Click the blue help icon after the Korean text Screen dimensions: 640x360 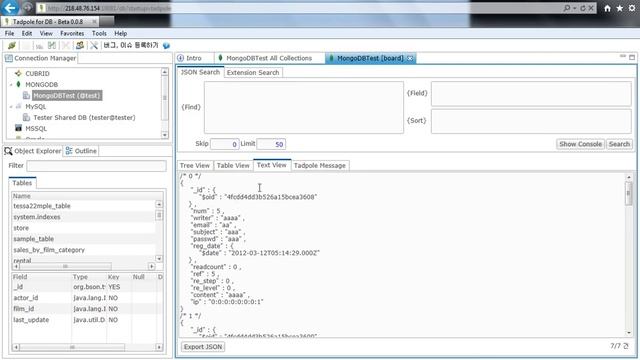point(166,45)
